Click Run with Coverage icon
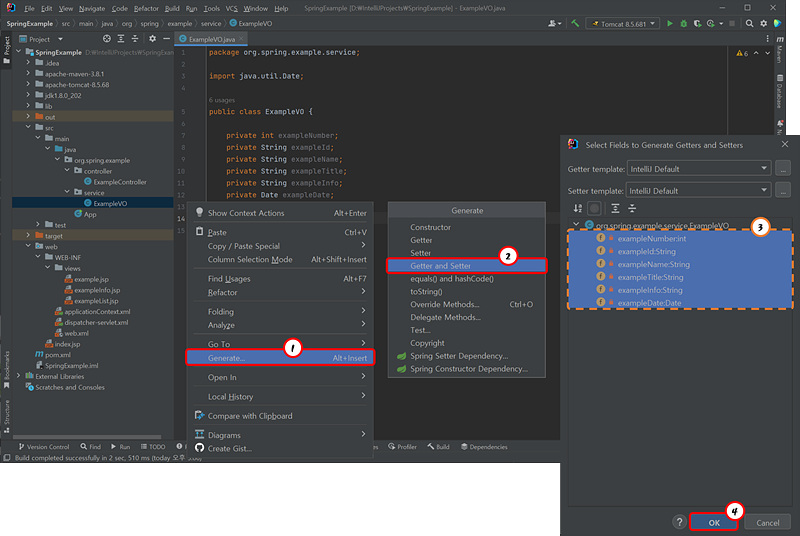Viewport: 800px width, 536px height. tap(697, 23)
